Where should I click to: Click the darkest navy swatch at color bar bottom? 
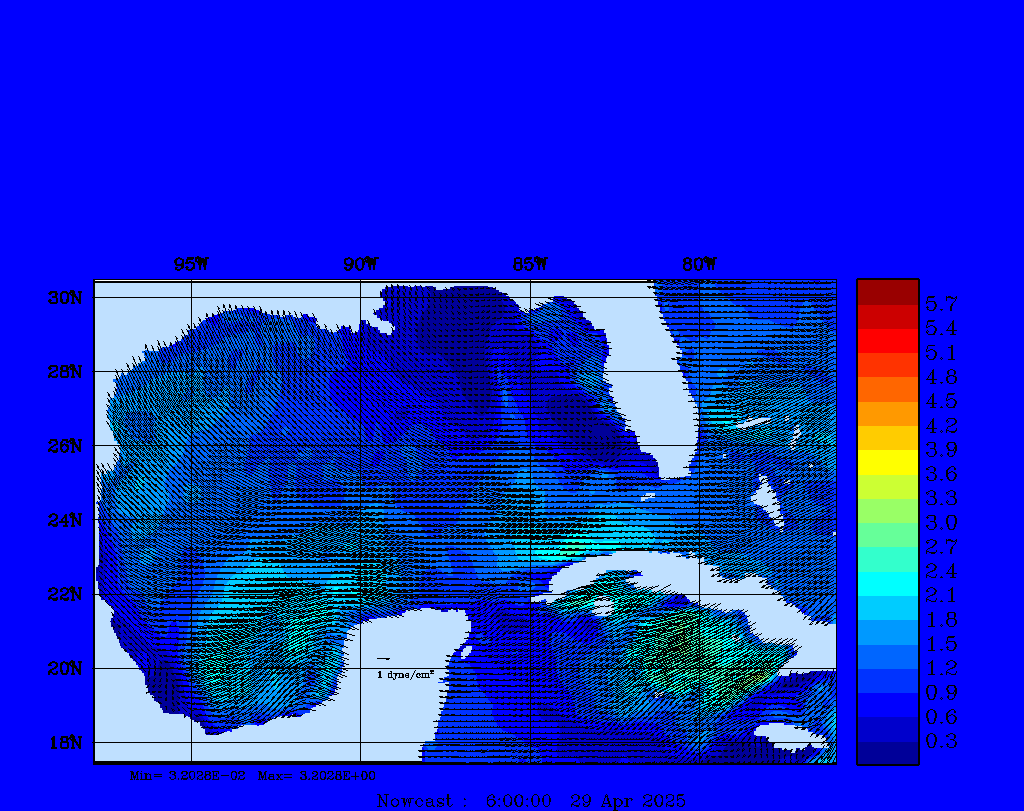tap(887, 753)
